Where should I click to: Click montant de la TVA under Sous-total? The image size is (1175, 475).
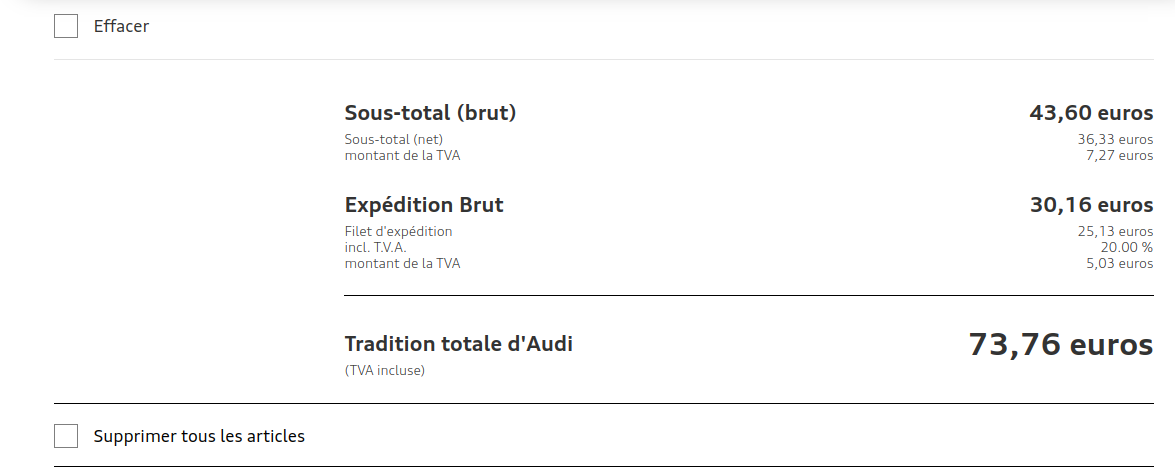tap(402, 155)
